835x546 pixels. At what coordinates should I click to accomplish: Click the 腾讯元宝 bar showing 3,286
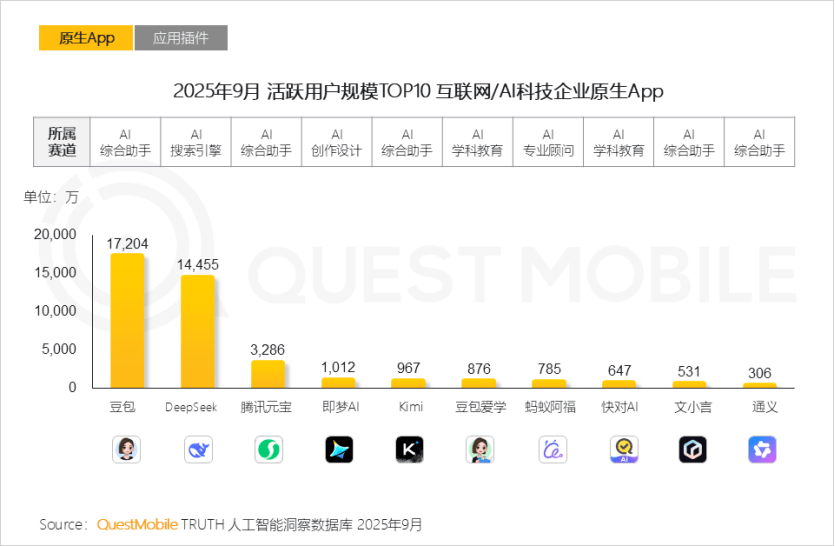pyautogui.click(x=268, y=373)
